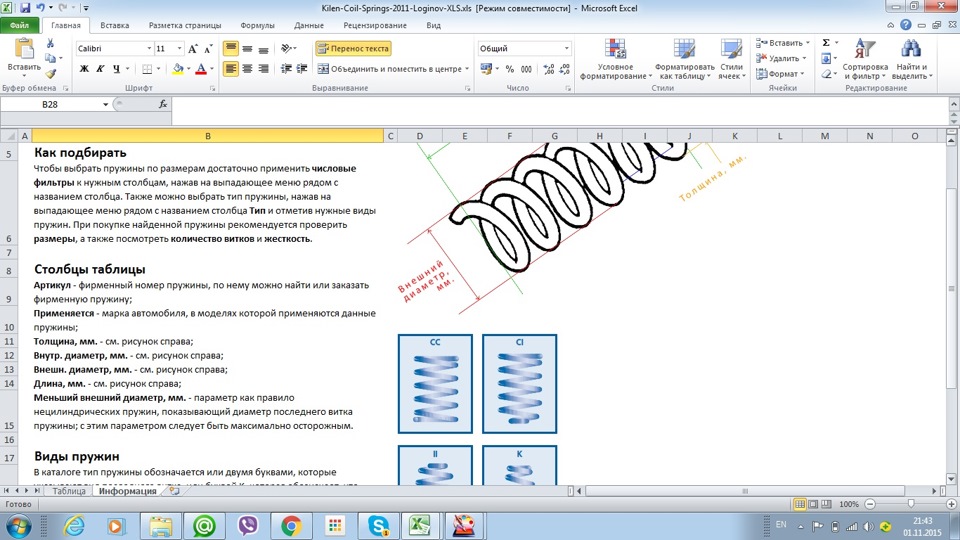The image size is (960, 540).
Task: Increase font size with the large A icon
Action: pos(193,48)
